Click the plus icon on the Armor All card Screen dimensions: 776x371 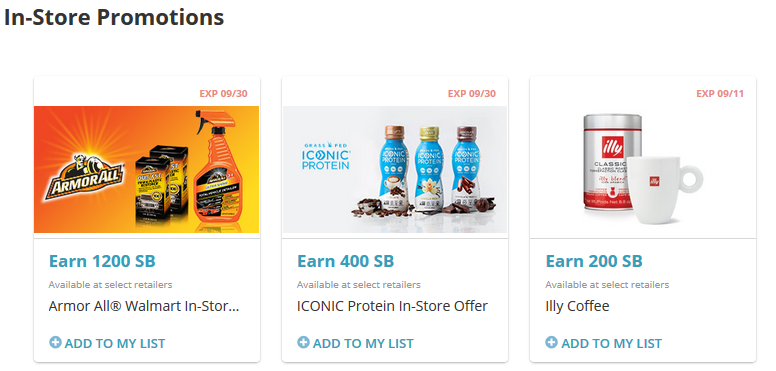[55, 342]
